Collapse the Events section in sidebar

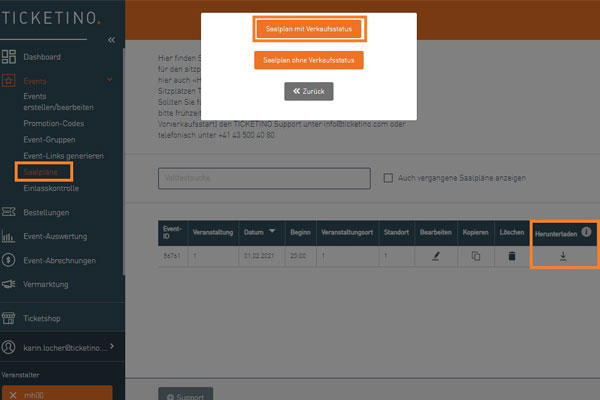pyautogui.click(x=108, y=81)
